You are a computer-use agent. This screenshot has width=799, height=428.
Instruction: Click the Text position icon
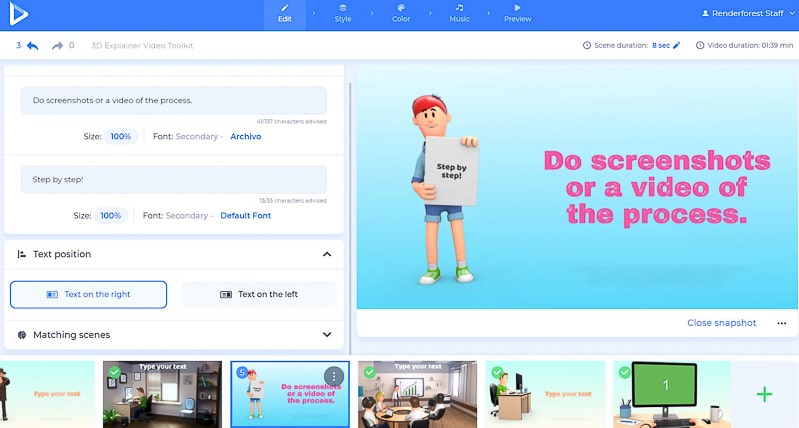tap(21, 254)
